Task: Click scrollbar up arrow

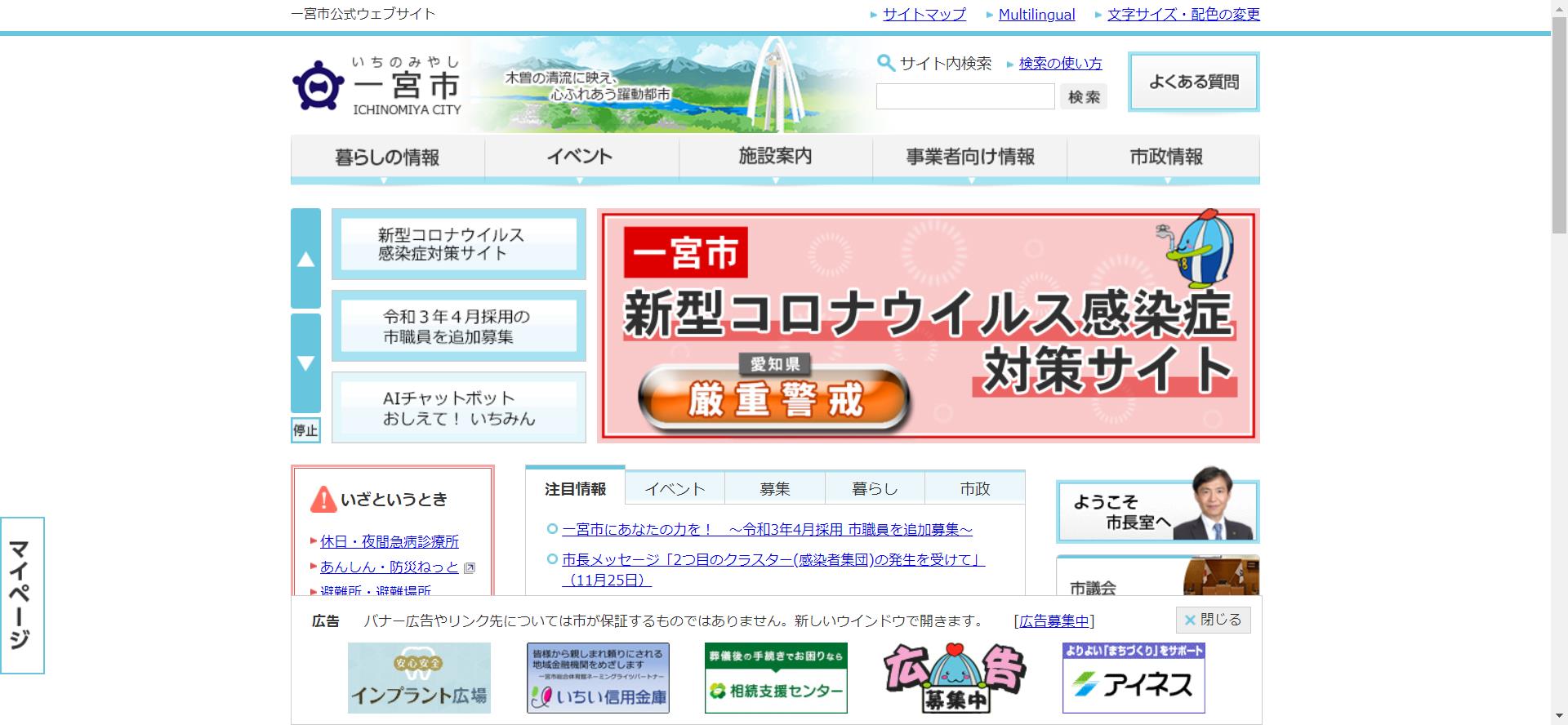Action: point(1559,7)
